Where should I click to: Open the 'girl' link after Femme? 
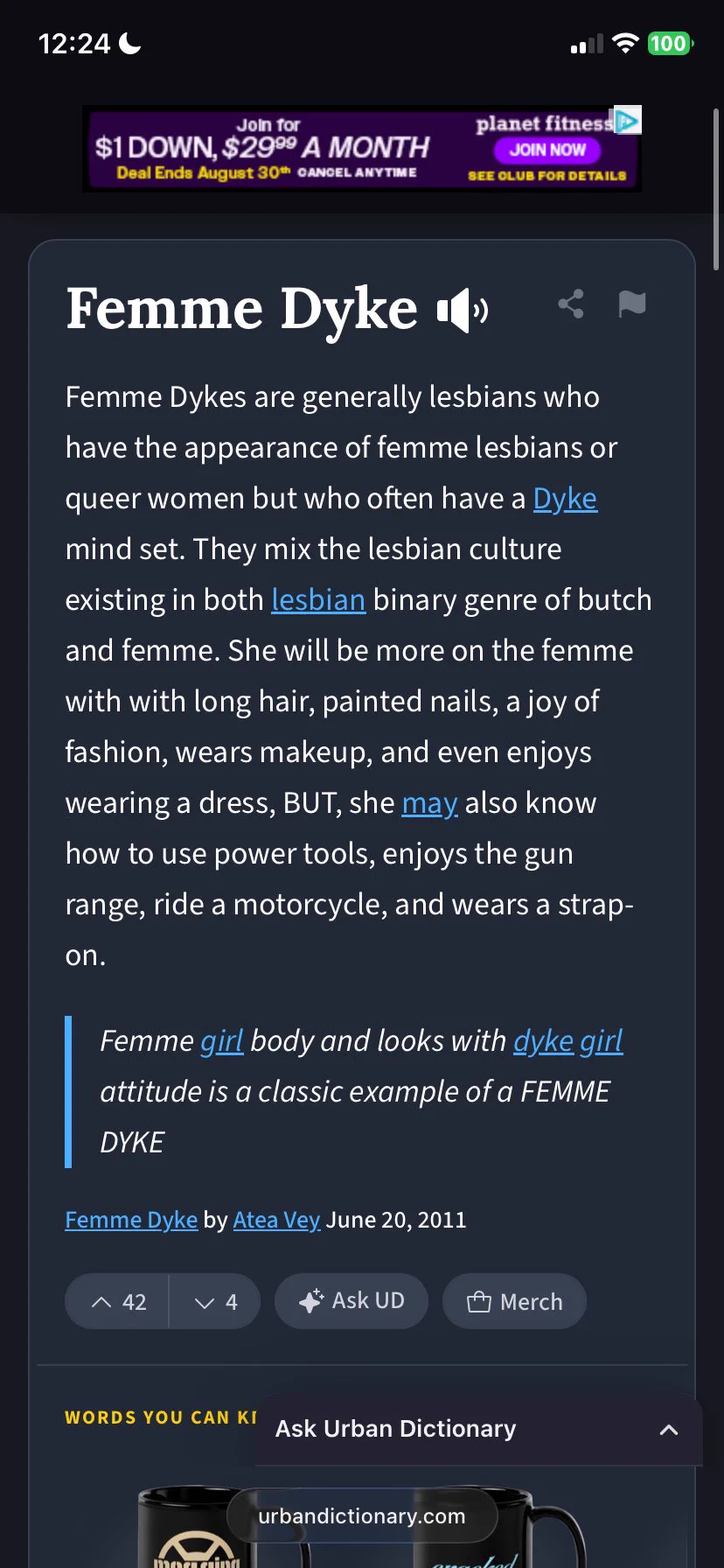pos(222,1041)
